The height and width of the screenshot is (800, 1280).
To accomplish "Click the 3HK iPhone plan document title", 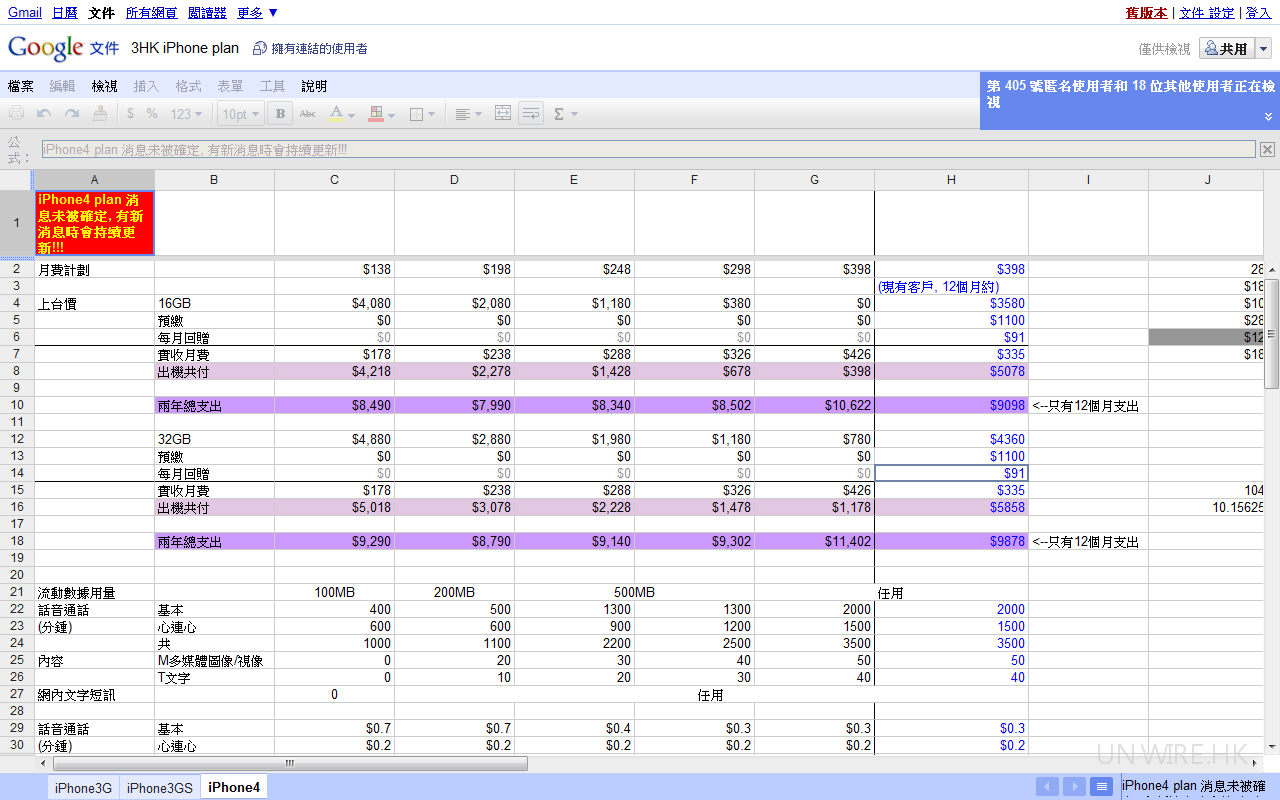I will pyautogui.click(x=185, y=48).
